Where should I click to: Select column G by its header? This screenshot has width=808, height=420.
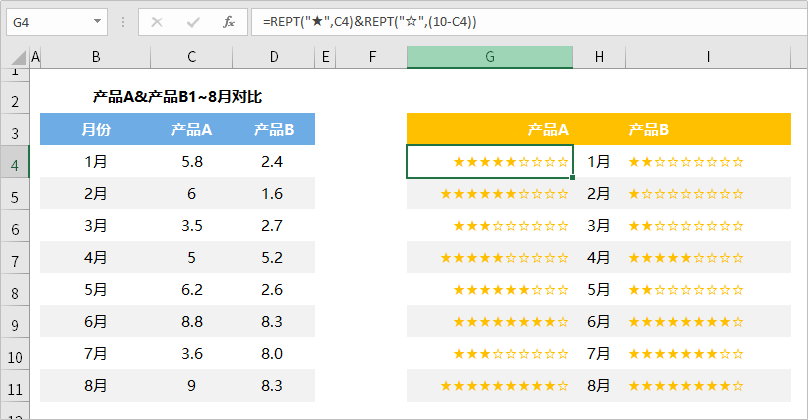(490, 58)
